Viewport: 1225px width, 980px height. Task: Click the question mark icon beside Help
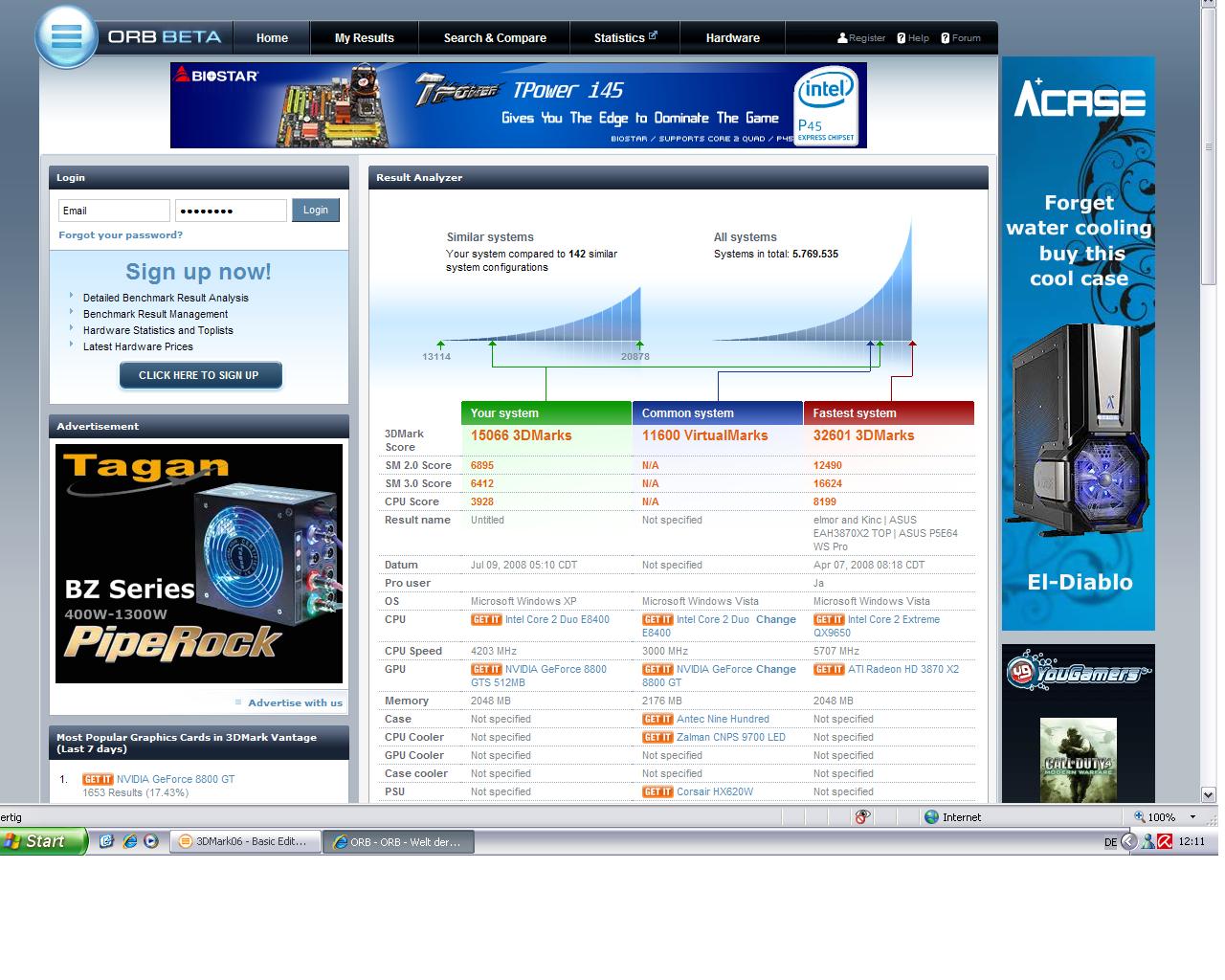click(x=902, y=38)
